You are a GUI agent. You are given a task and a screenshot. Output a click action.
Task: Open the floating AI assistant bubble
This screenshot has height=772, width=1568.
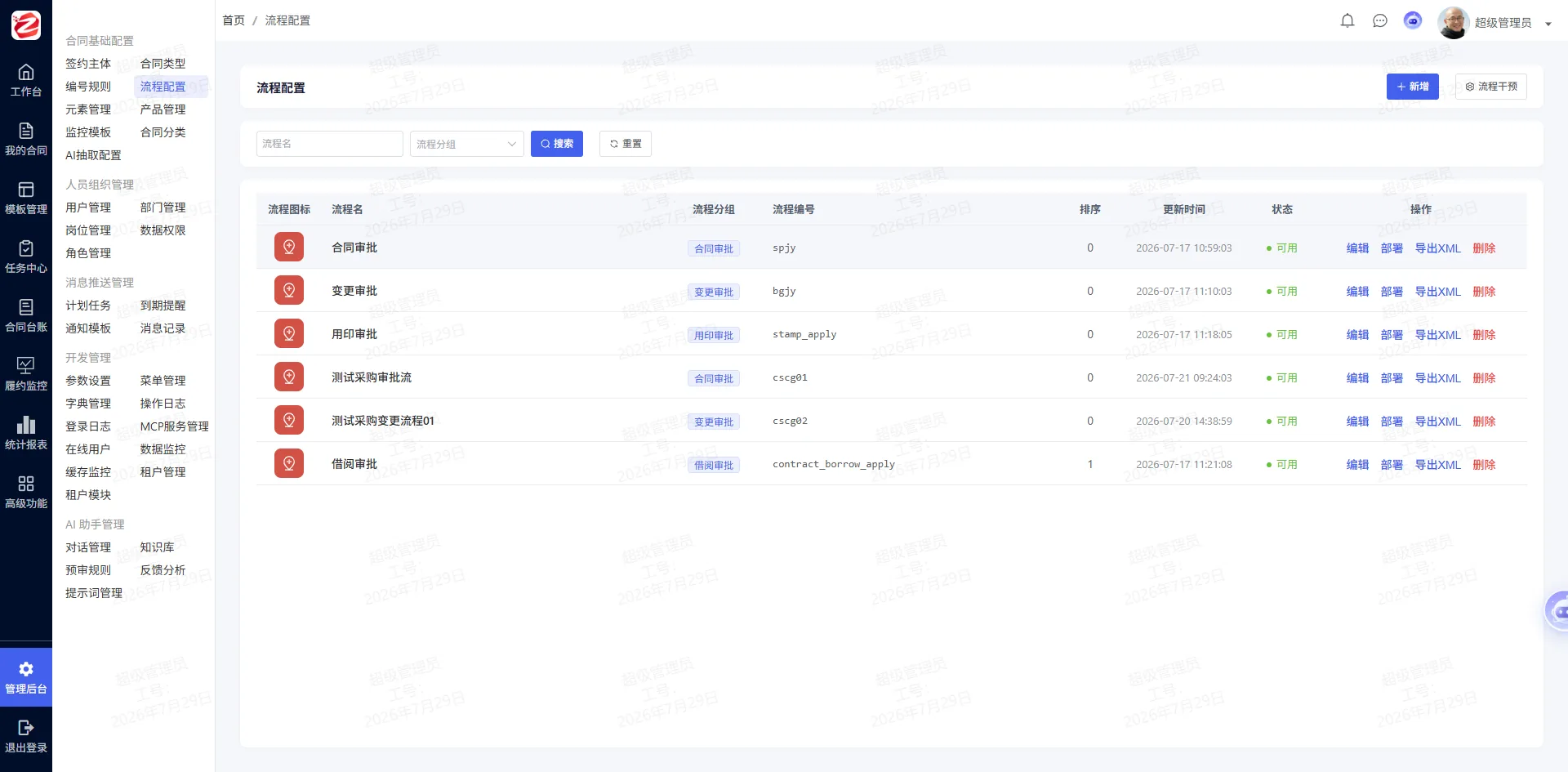click(1557, 611)
